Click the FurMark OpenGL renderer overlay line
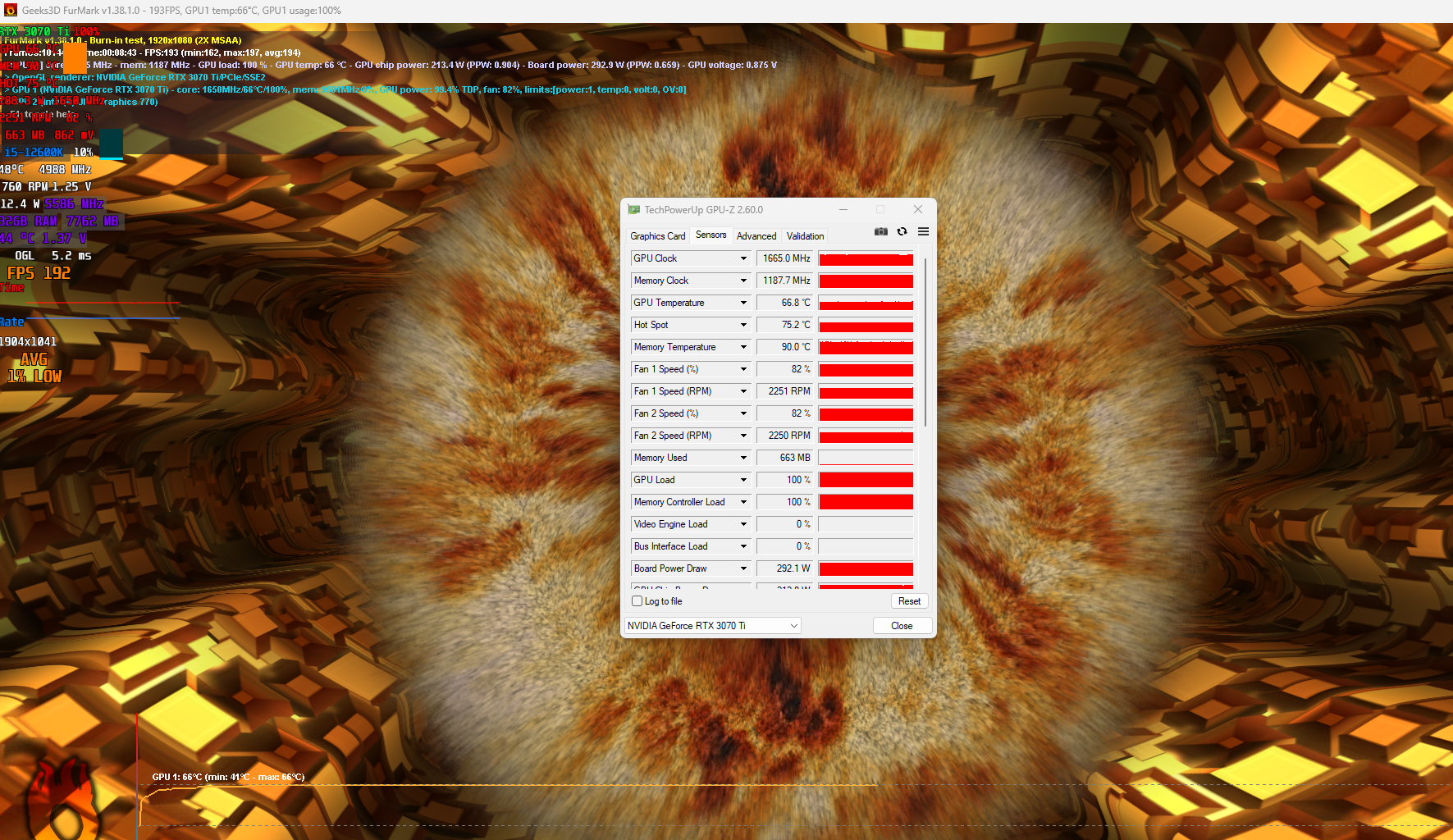 pyautogui.click(x=135, y=77)
